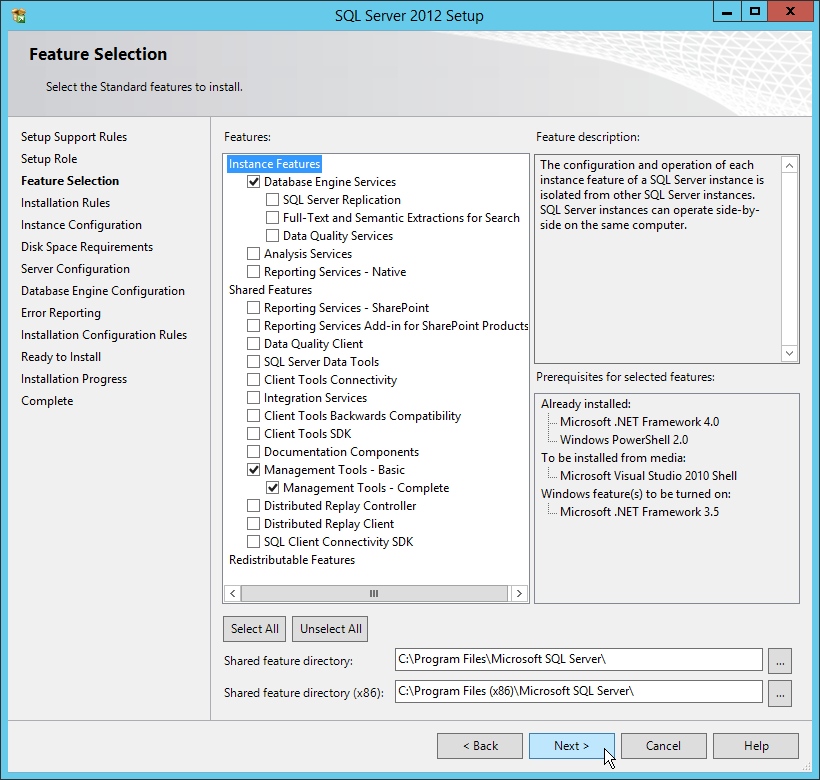Screen dimensions: 820x780
Task: Enable Distributed Replay Client
Action: pyautogui.click(x=253, y=524)
